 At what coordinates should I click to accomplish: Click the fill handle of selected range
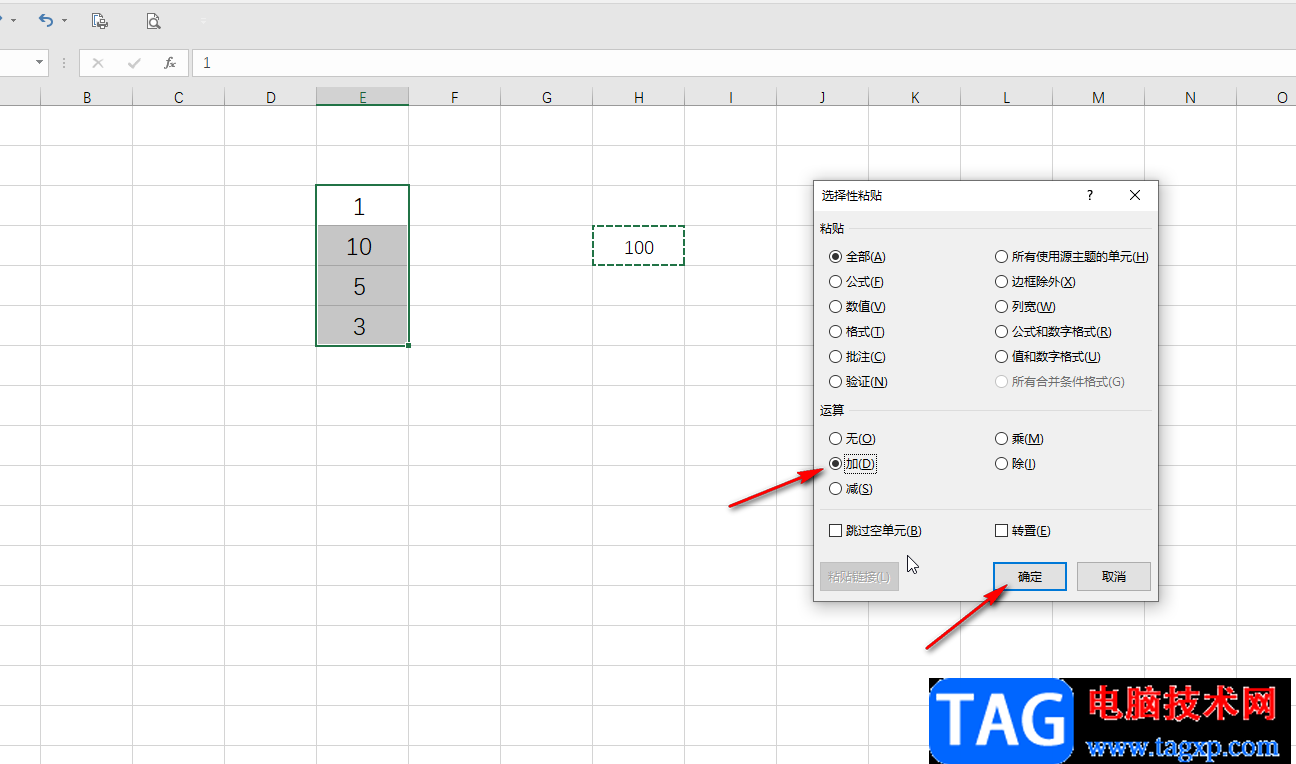point(409,346)
